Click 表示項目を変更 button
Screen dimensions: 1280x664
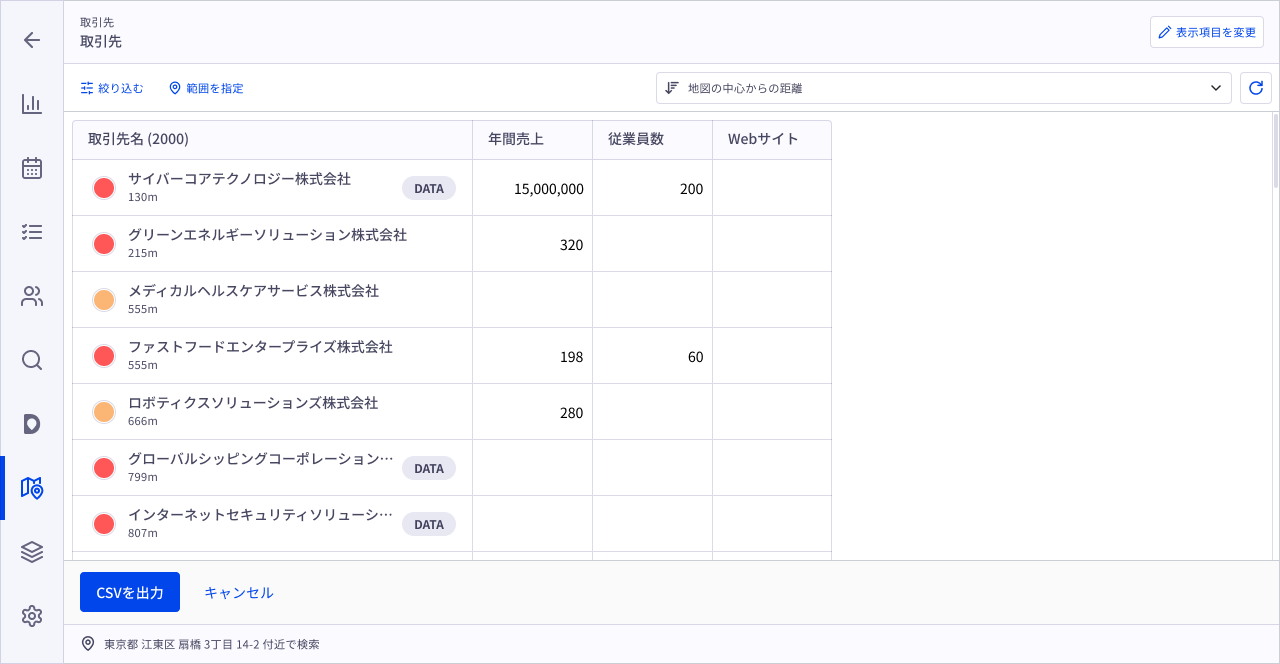(x=1206, y=32)
